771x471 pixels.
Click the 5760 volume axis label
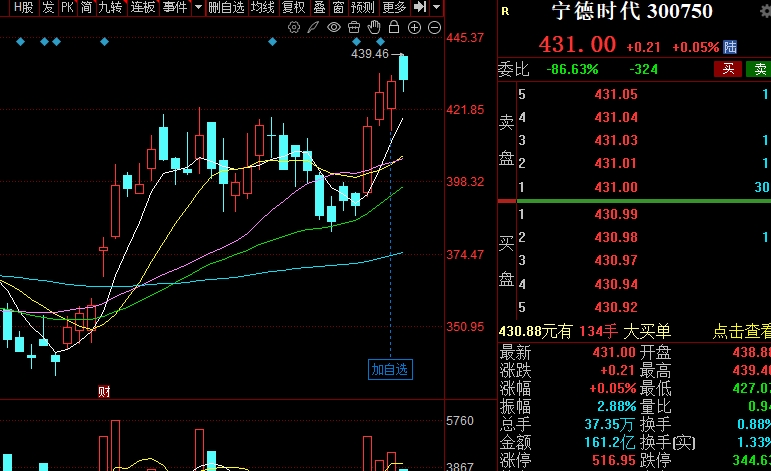pyautogui.click(x=460, y=420)
